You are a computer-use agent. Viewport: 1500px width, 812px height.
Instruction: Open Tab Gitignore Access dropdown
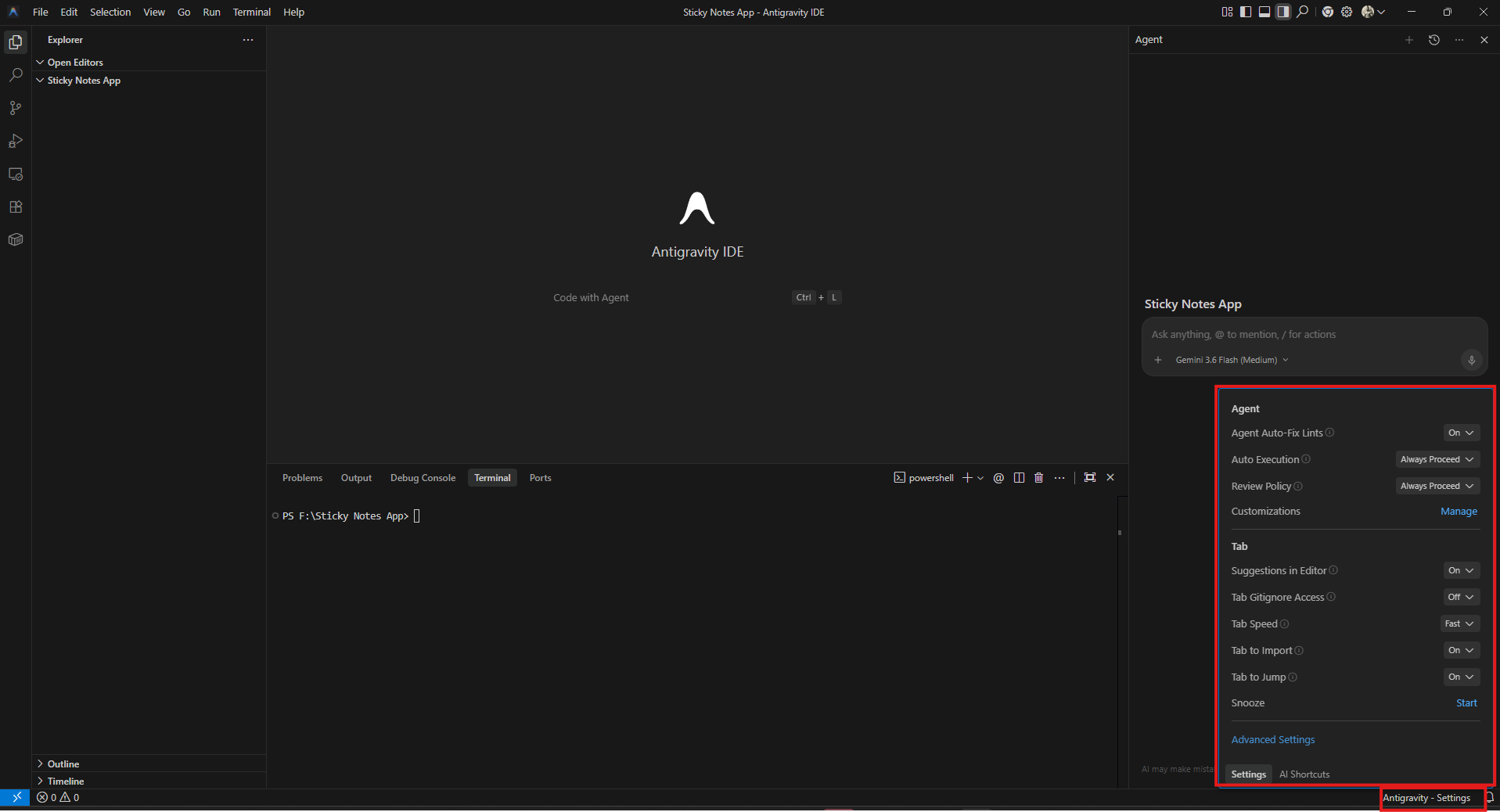[x=1461, y=597]
